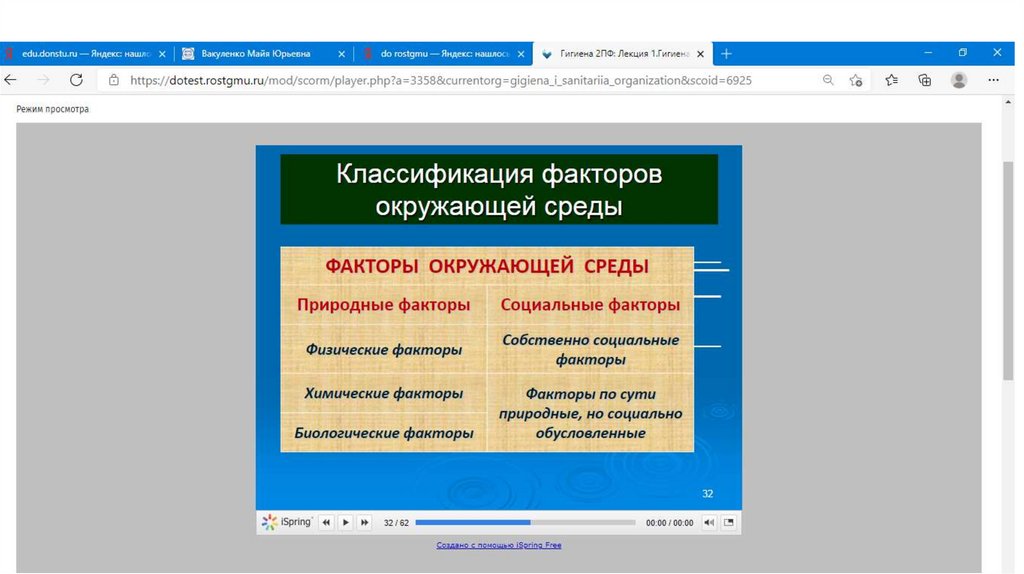Open the browser zoom control
Image resolution: width=1024 pixels, height=574 pixels.
tap(828, 80)
